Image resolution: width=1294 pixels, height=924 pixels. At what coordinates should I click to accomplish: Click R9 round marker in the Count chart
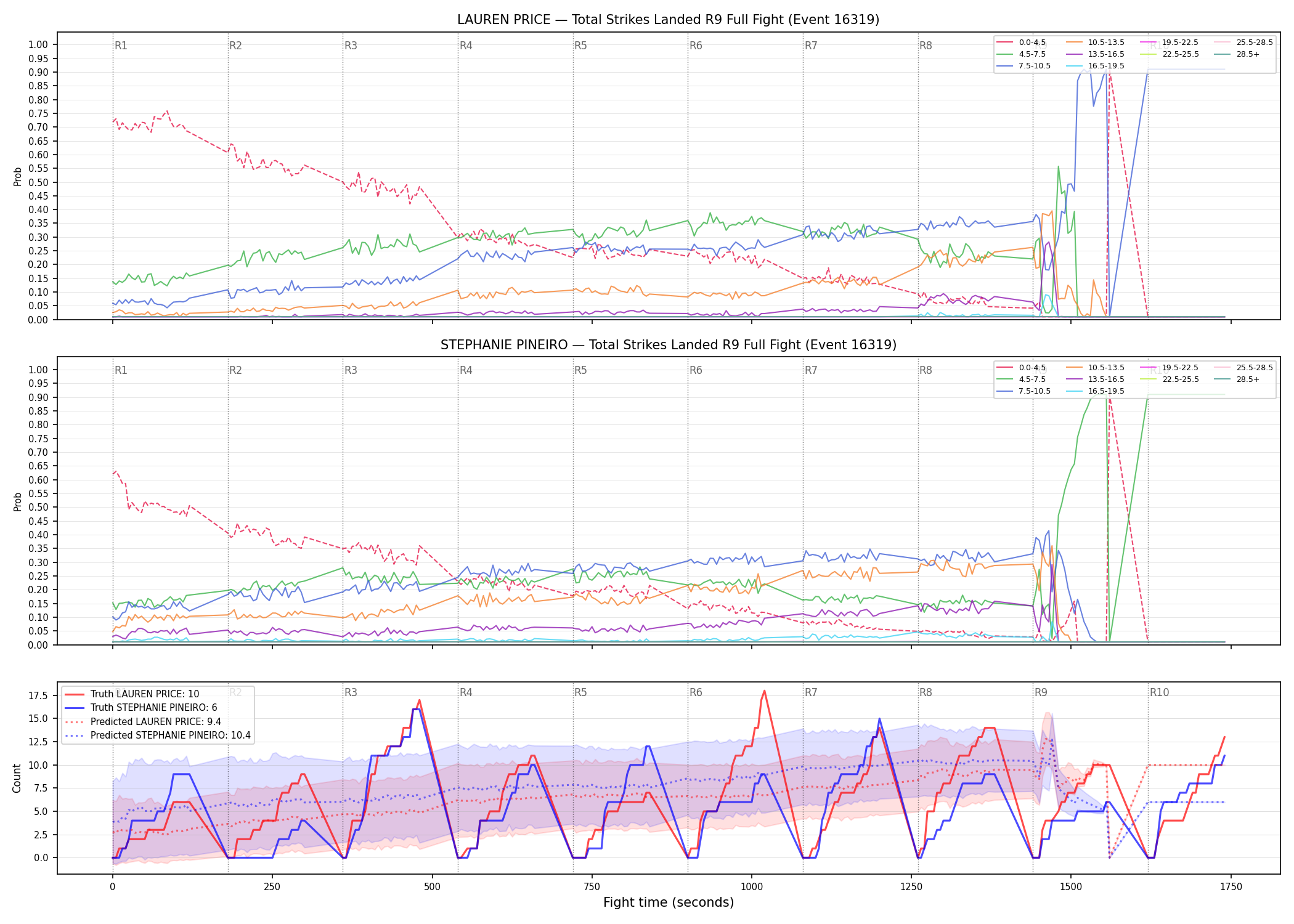pyautogui.click(x=1041, y=692)
